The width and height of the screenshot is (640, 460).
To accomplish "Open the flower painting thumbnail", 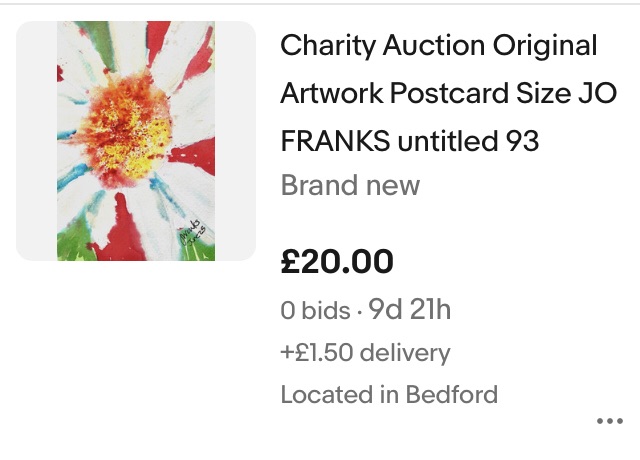I will pyautogui.click(x=136, y=141).
